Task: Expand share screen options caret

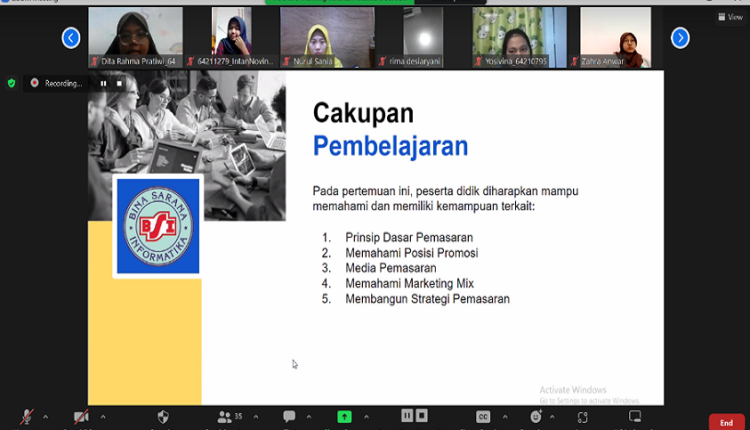Action: [x=366, y=417]
